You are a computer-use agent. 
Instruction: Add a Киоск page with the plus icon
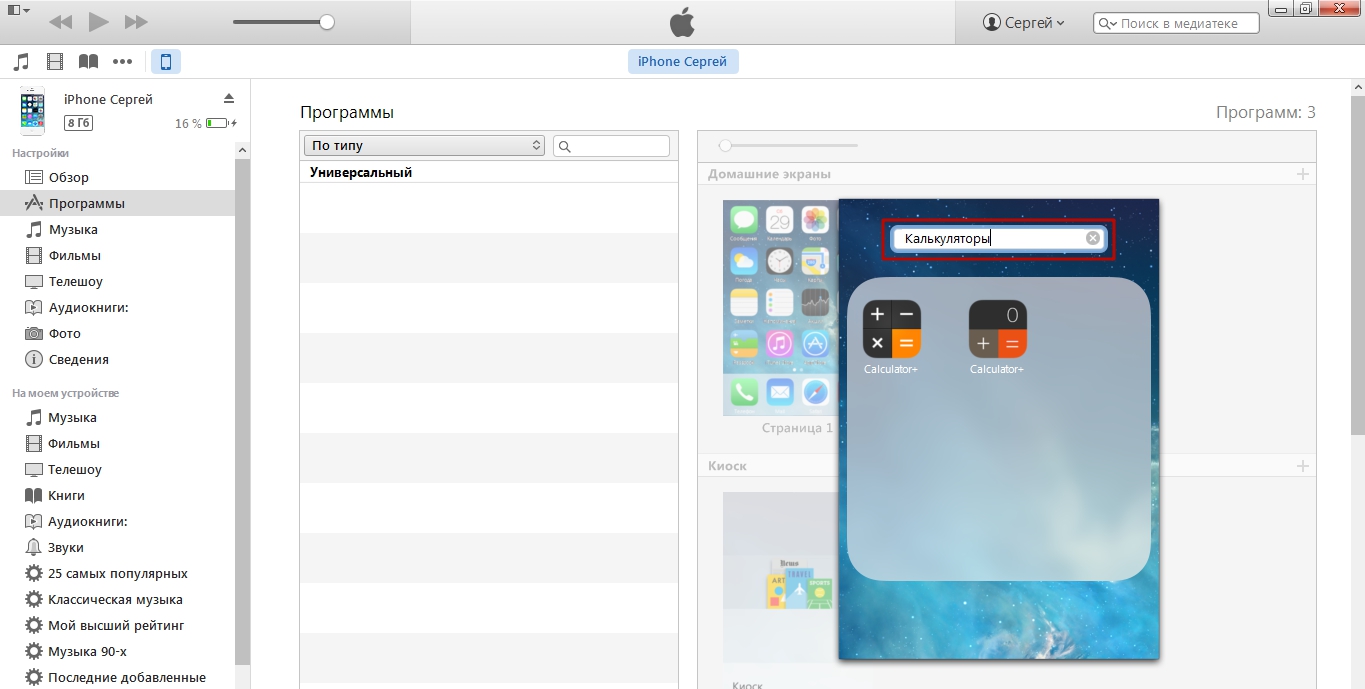tap(1302, 466)
